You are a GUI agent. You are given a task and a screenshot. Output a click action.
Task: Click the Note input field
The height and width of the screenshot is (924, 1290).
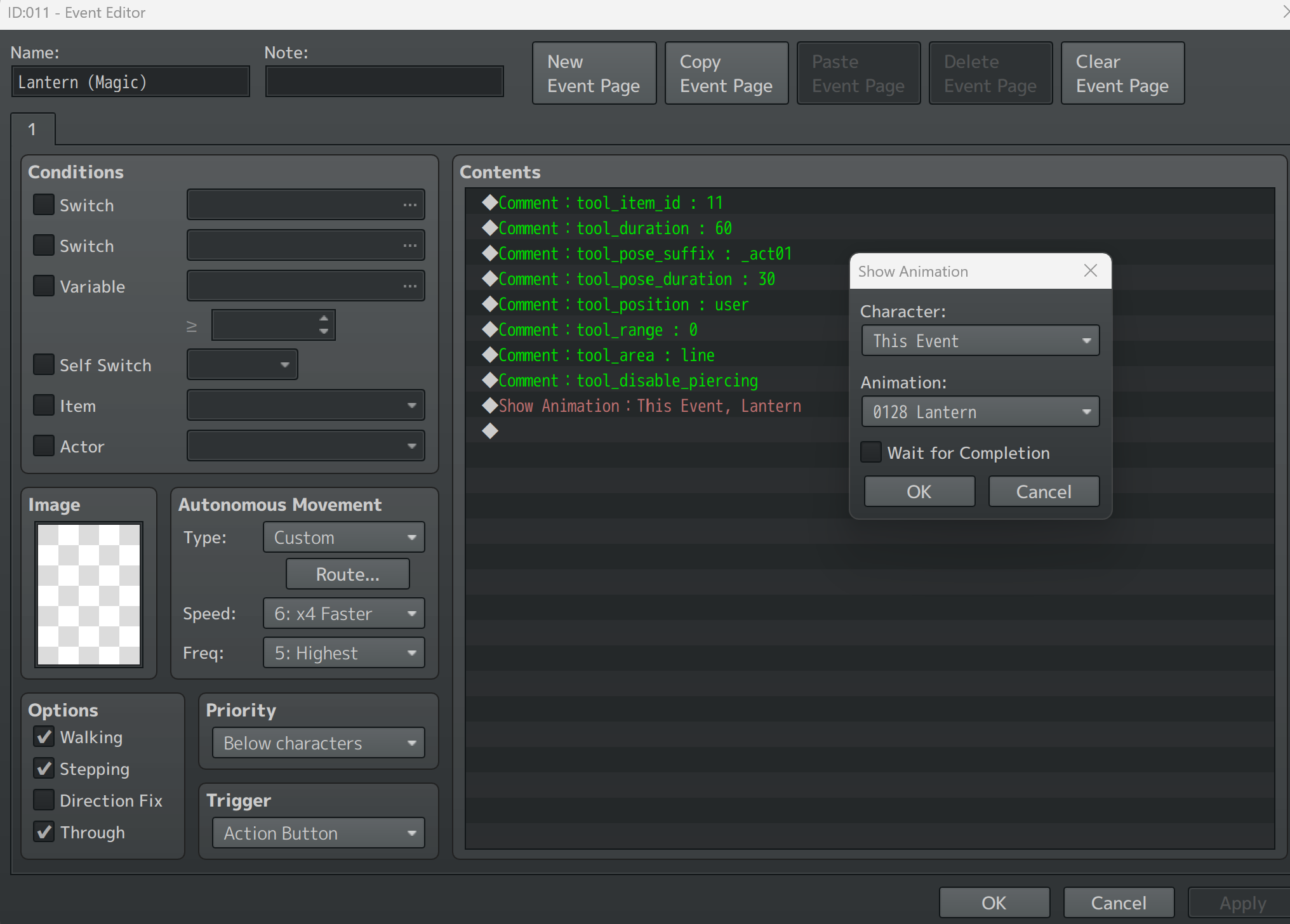(384, 82)
